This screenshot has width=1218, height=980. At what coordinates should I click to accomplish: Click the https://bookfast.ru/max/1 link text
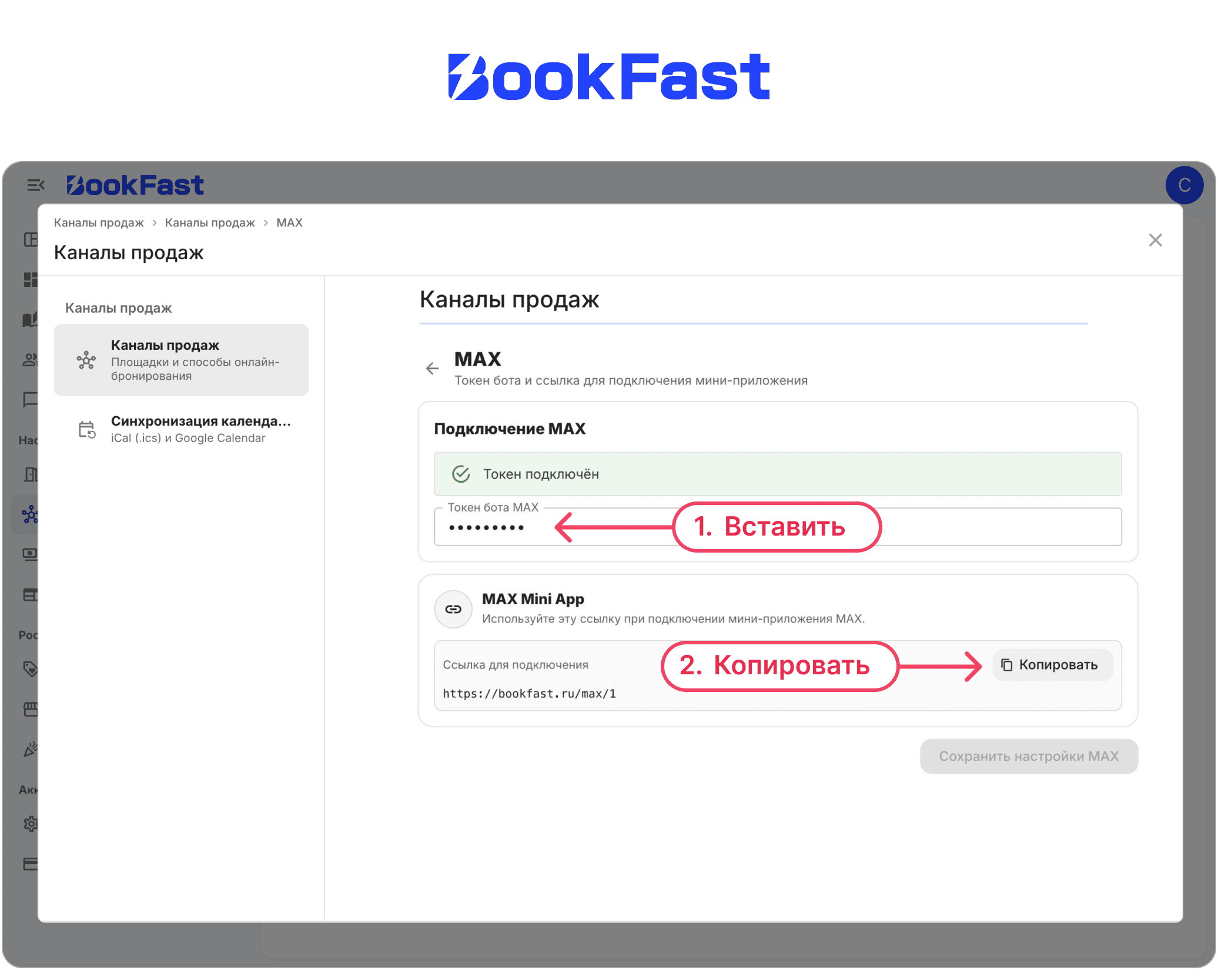(529, 694)
